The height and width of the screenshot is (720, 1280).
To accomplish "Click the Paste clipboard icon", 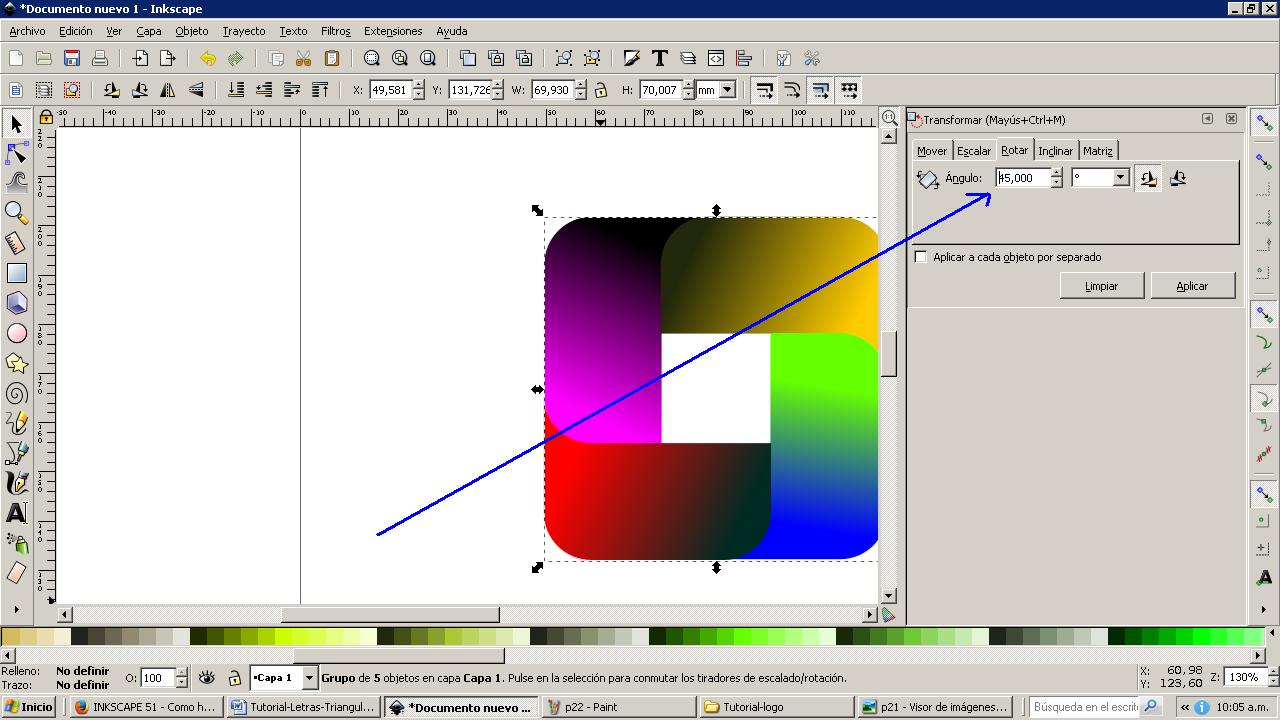I will pyautogui.click(x=332, y=58).
